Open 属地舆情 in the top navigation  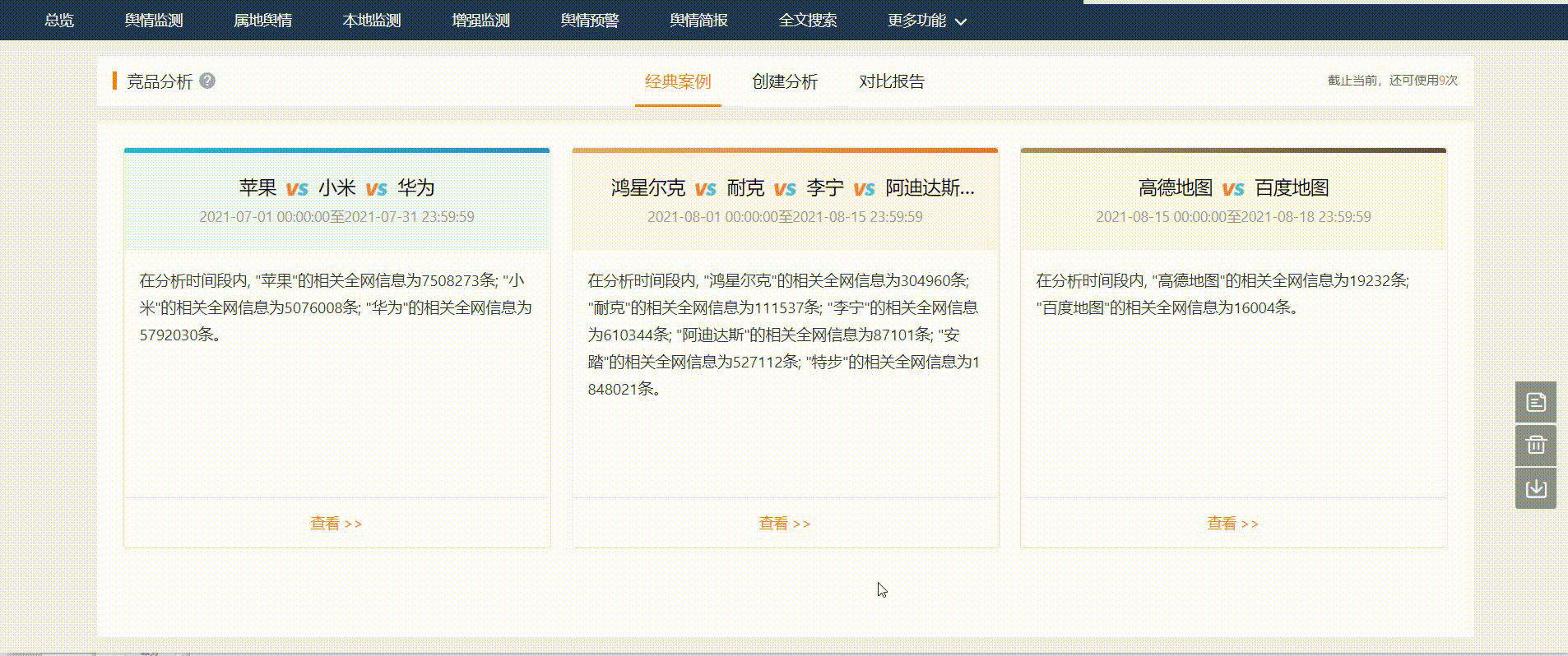click(262, 20)
